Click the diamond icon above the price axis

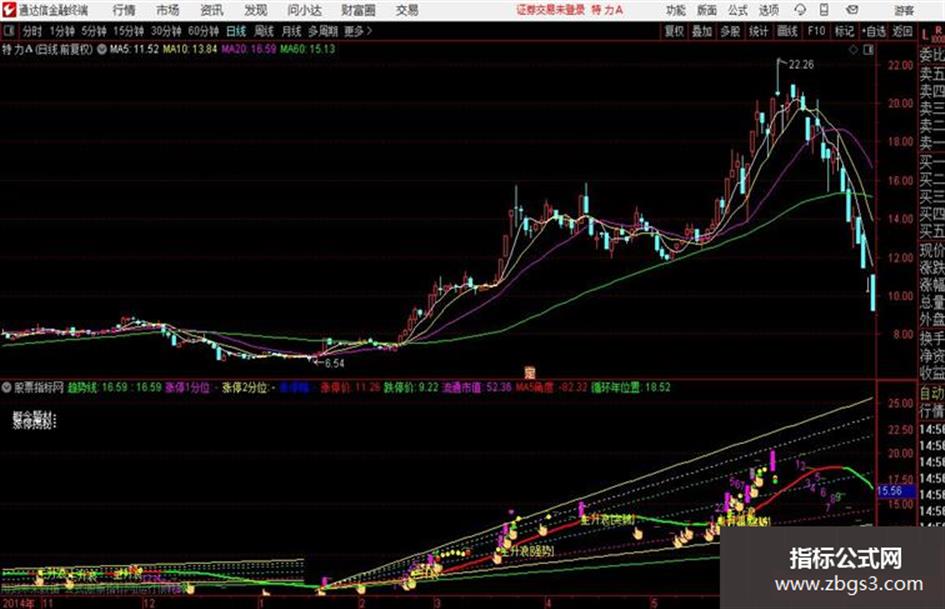click(853, 50)
